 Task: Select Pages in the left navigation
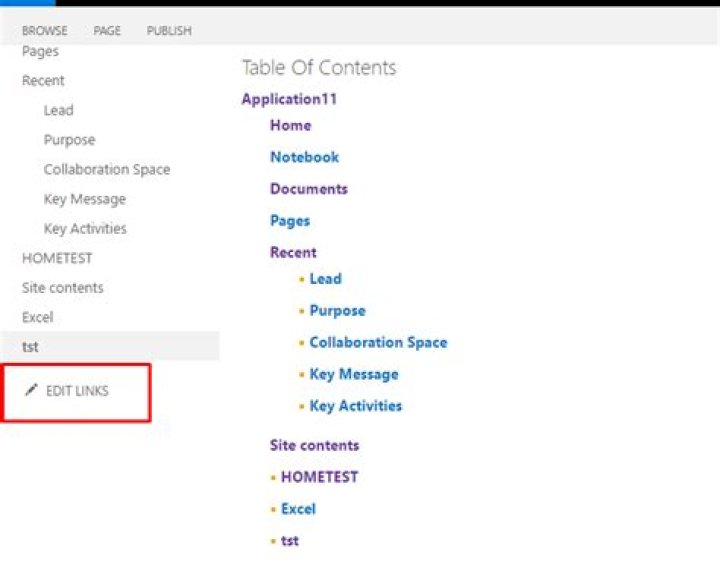(40, 51)
